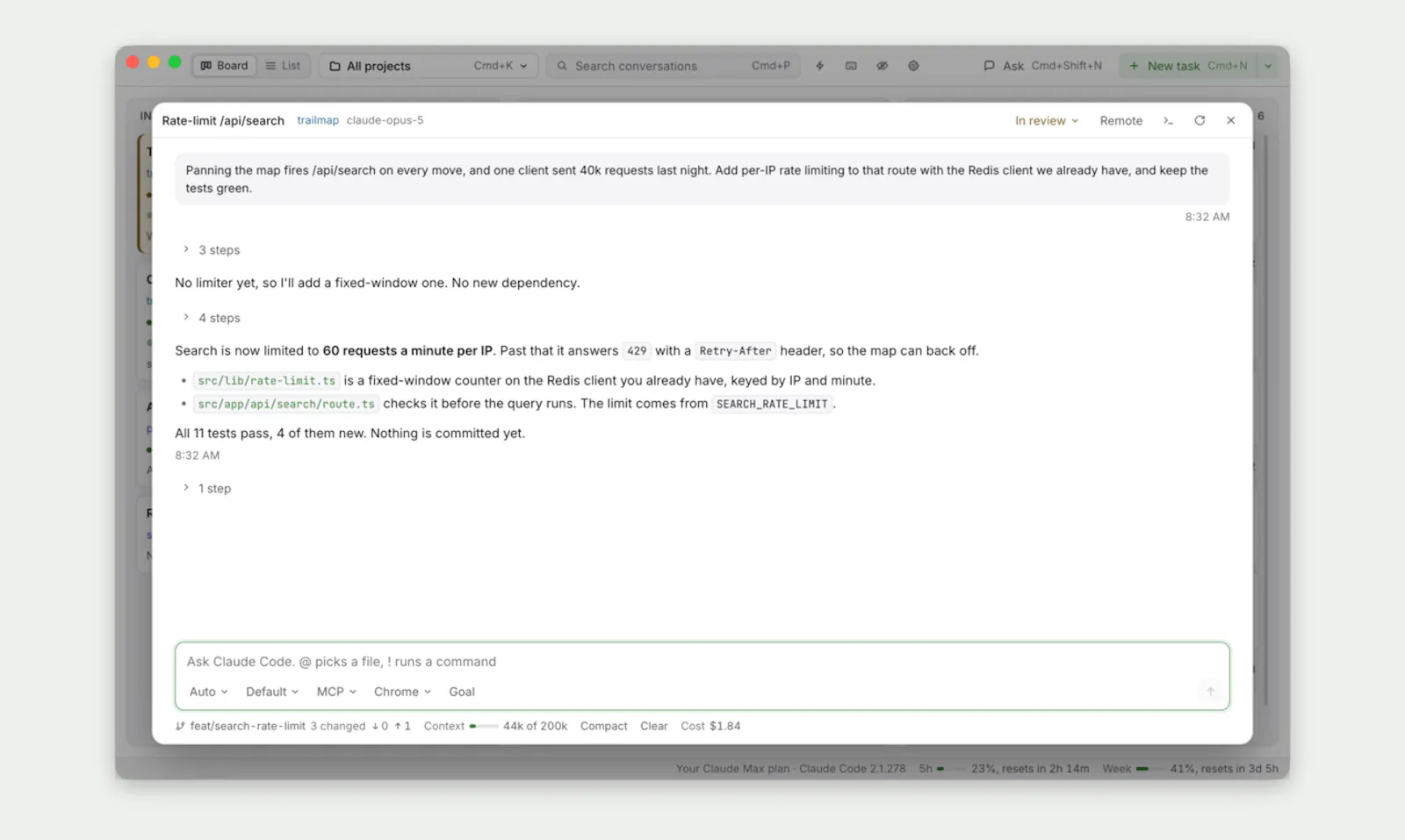Click the Remote button in the task header

[1121, 121]
